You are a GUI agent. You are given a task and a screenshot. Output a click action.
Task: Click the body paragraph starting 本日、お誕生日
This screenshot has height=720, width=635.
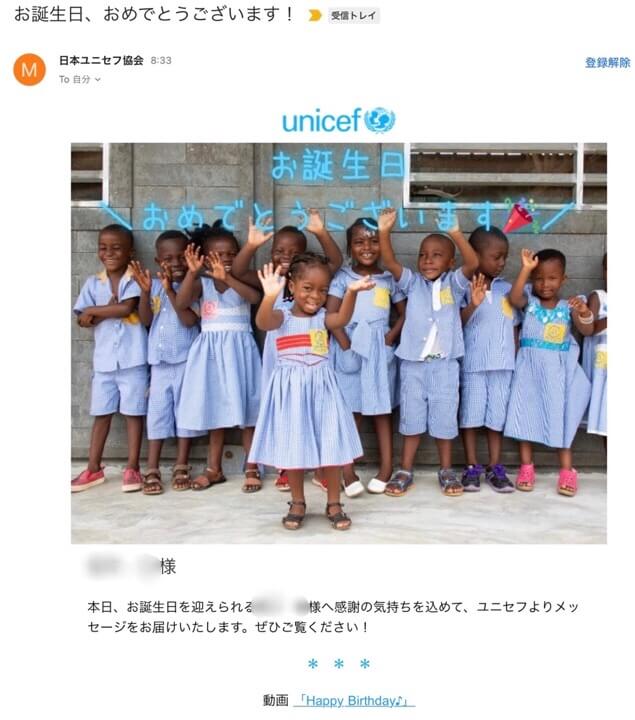pos(333,617)
